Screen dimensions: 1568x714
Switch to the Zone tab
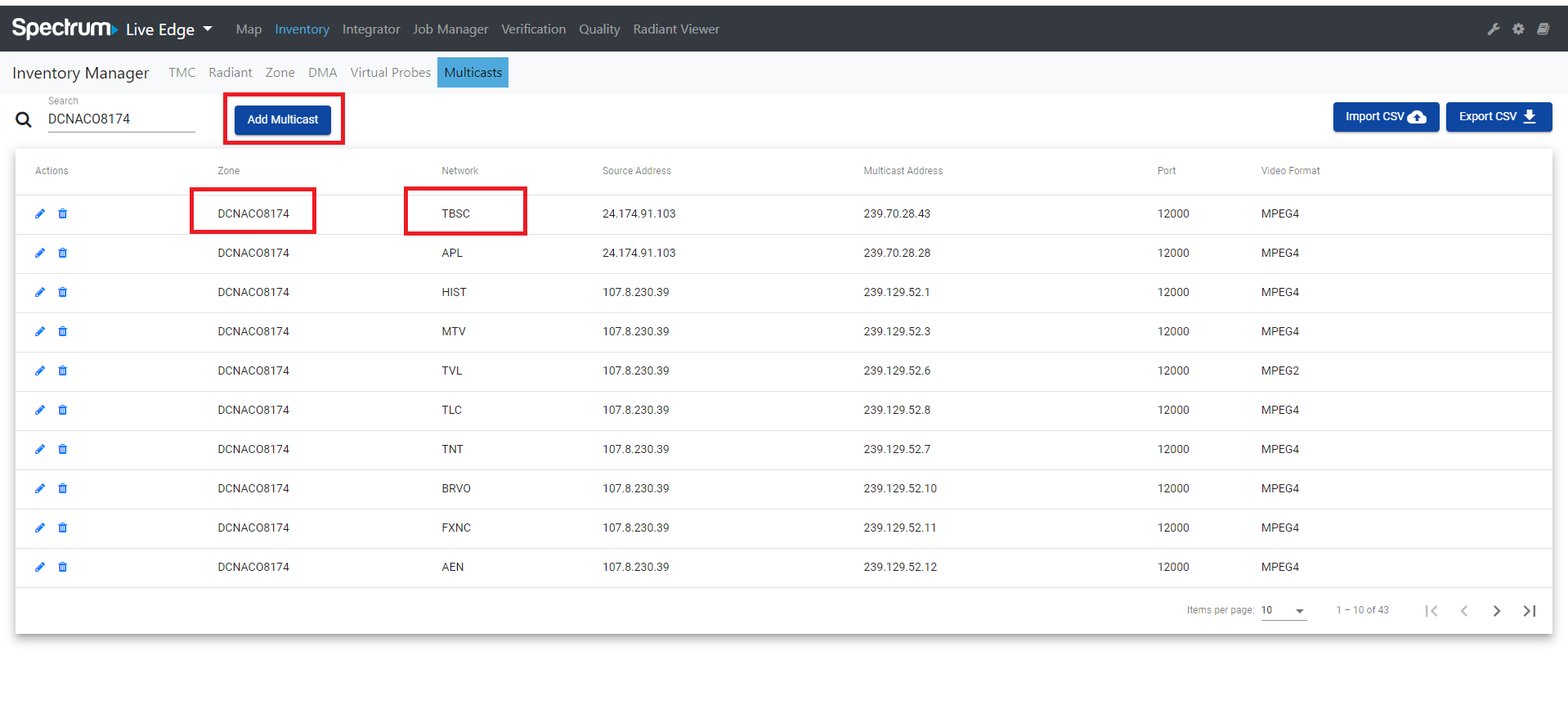click(280, 73)
